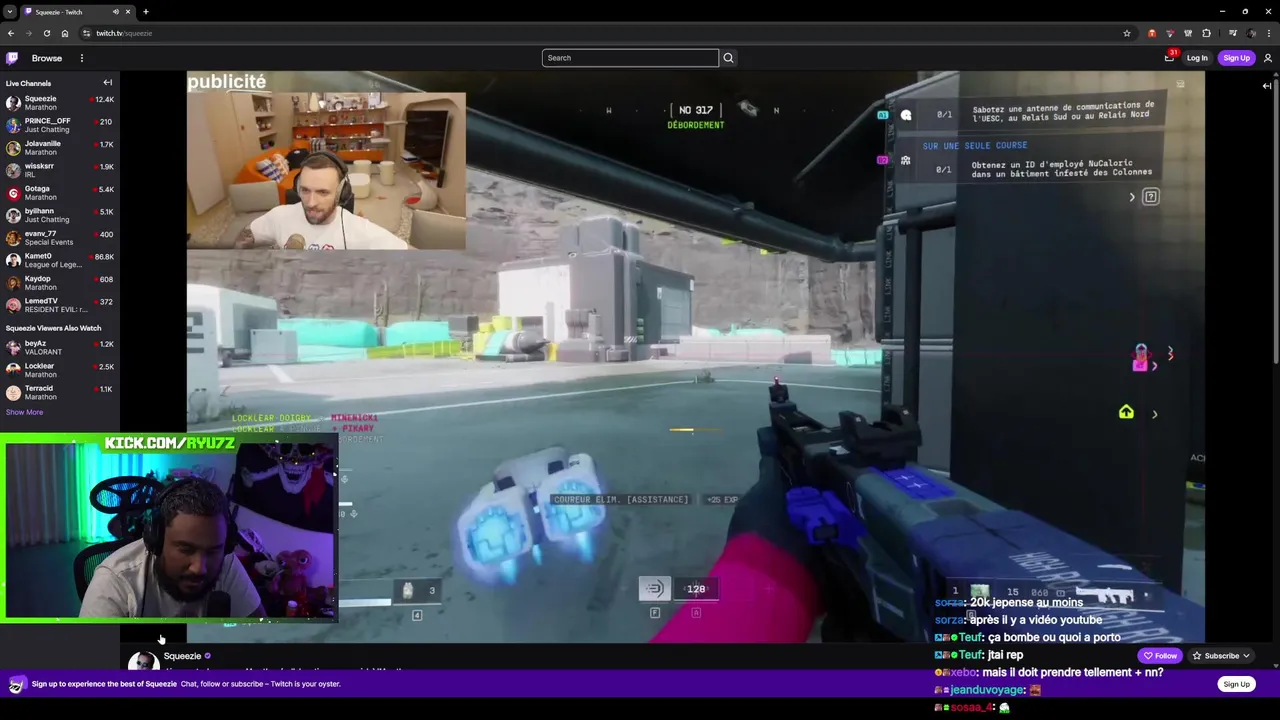Viewport: 1280px width, 720px height.
Task: Log In to Twitch
Action: point(1197,58)
